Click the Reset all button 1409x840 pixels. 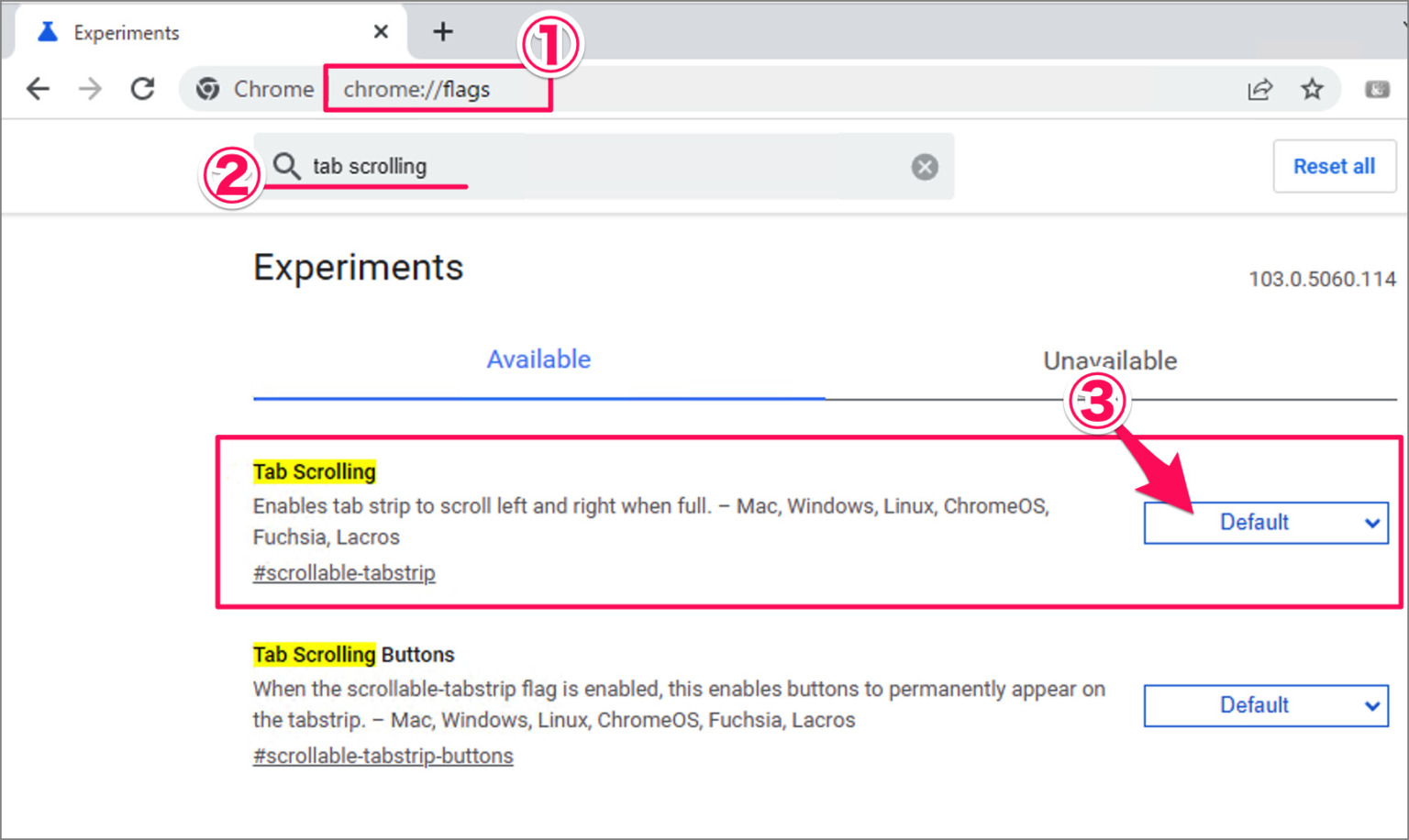click(x=1335, y=166)
